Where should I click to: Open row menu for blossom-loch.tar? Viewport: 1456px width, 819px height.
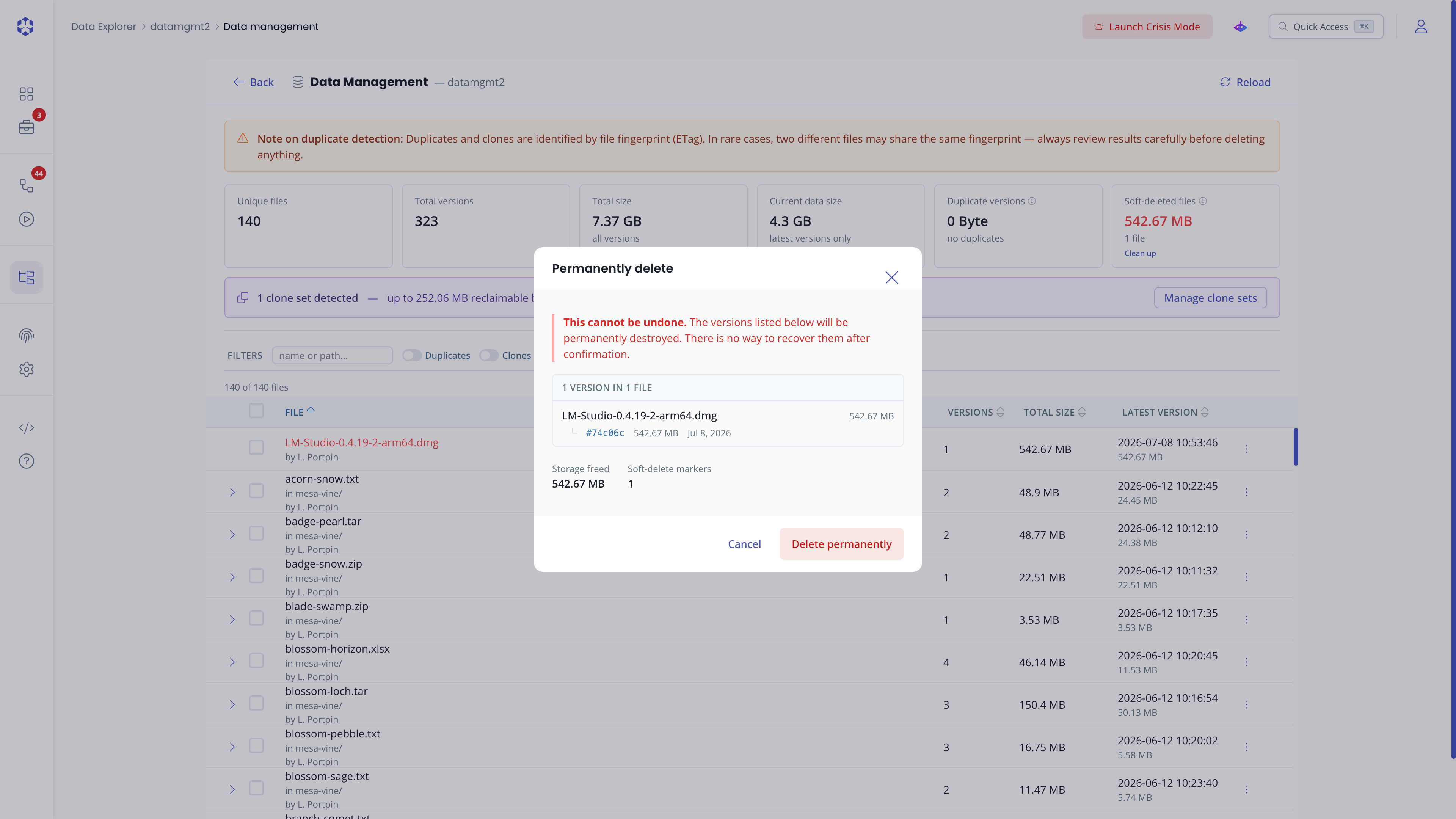click(x=1246, y=704)
